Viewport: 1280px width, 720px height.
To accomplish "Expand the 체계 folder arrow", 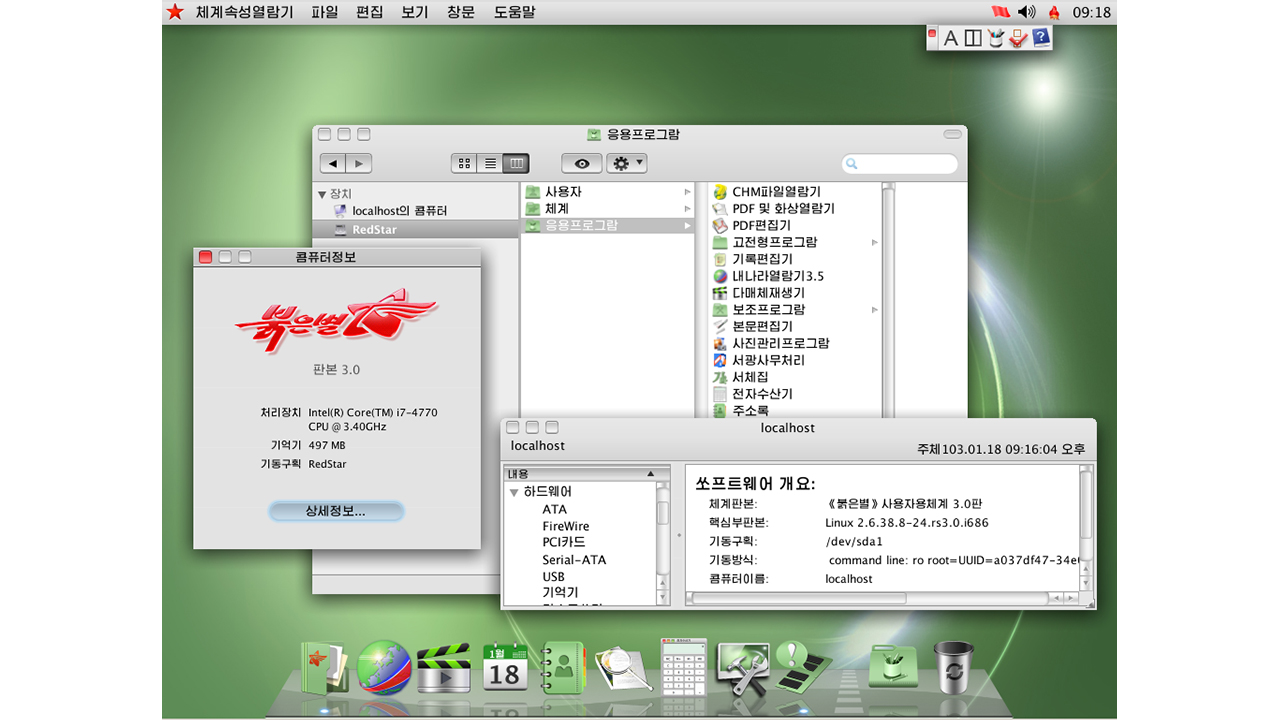I will point(687,209).
